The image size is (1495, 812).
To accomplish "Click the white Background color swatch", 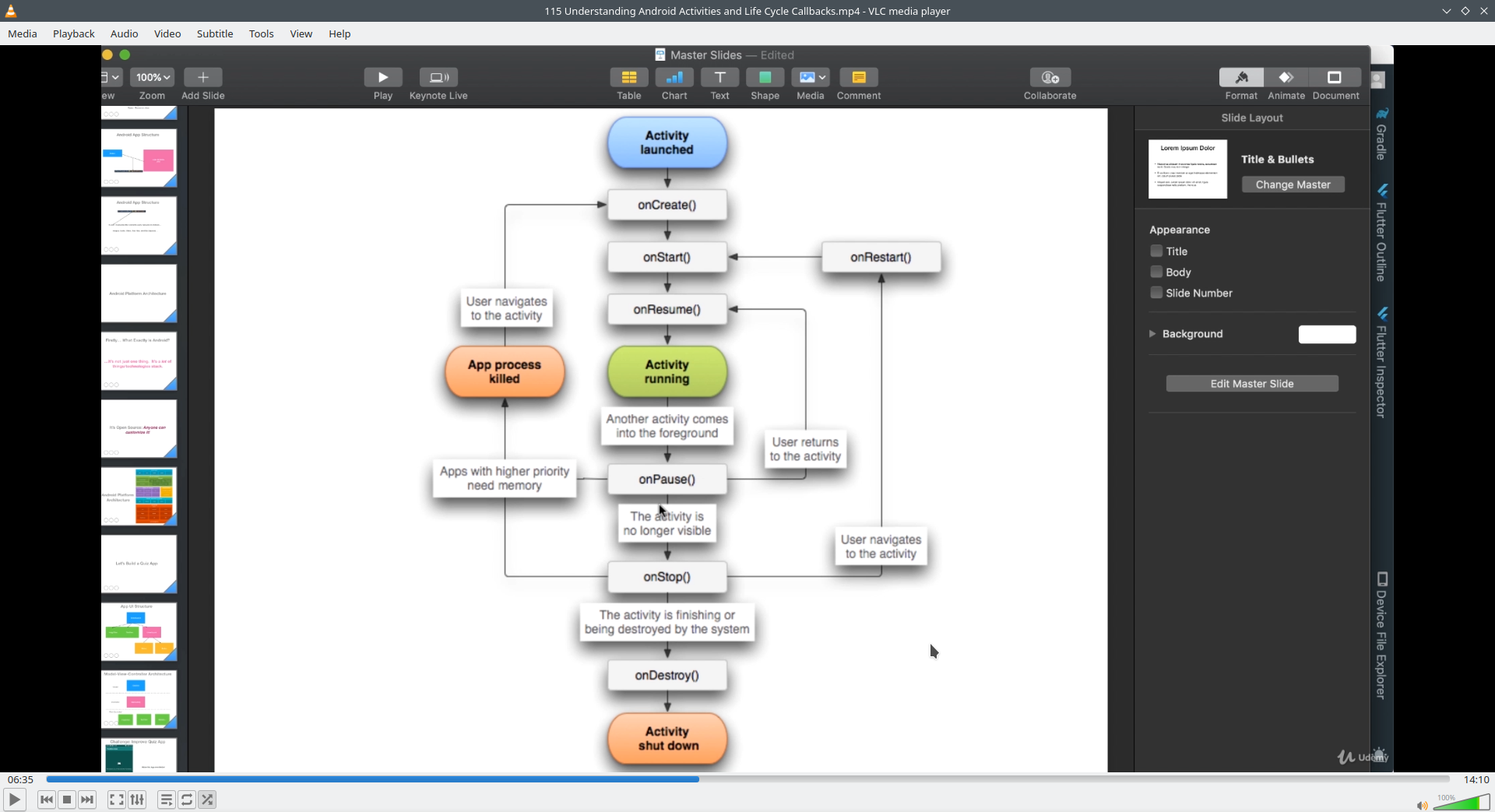I will point(1327,334).
